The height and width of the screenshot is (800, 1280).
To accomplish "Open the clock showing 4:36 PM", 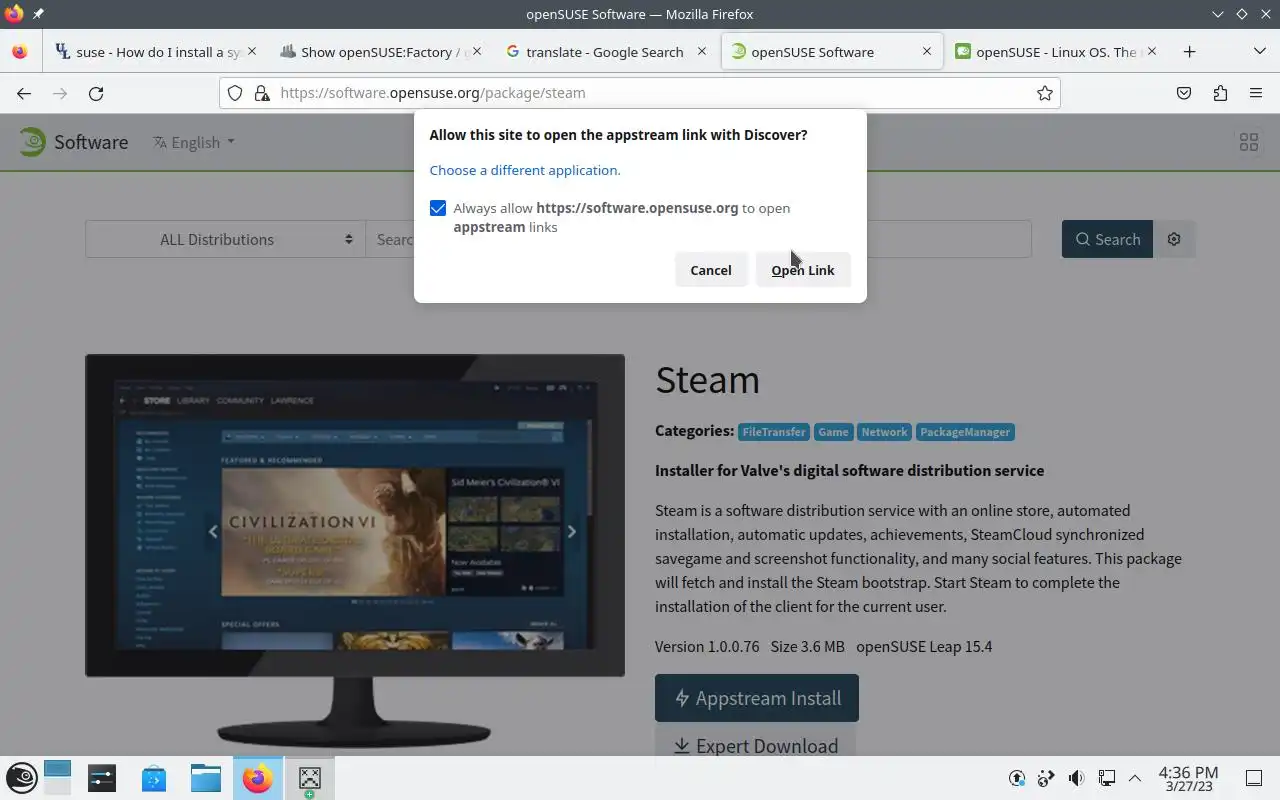I will (1188, 778).
